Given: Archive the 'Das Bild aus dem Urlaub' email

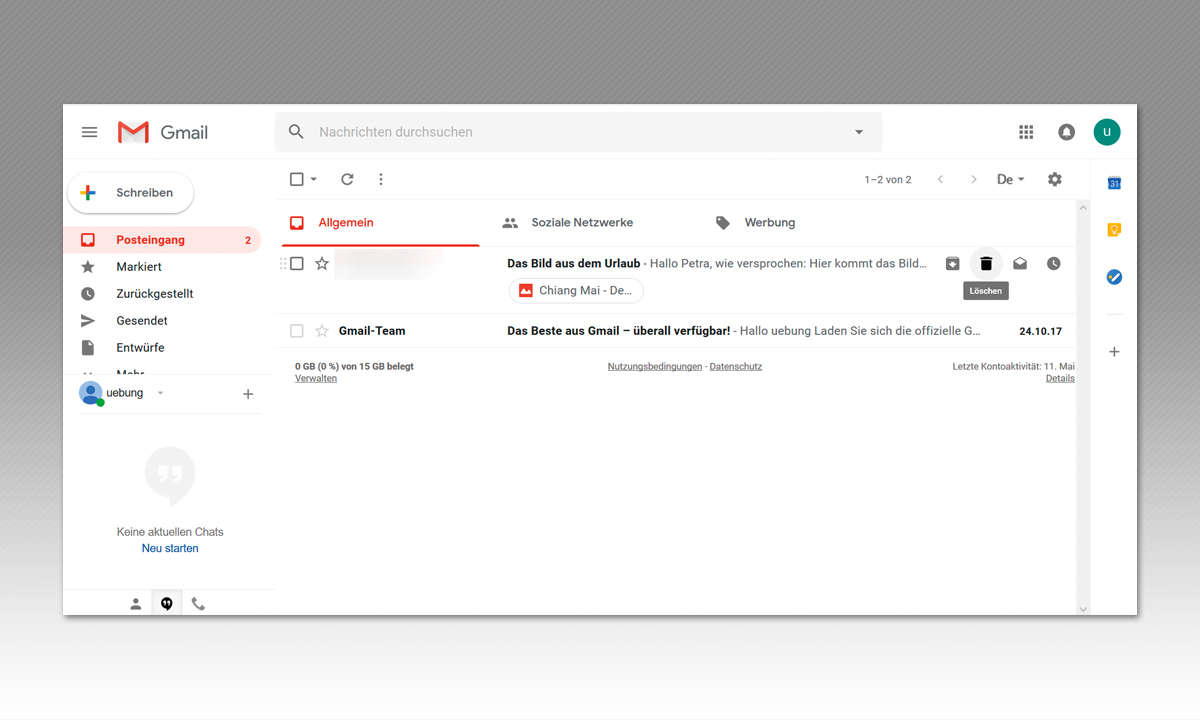Looking at the screenshot, I should click(953, 264).
